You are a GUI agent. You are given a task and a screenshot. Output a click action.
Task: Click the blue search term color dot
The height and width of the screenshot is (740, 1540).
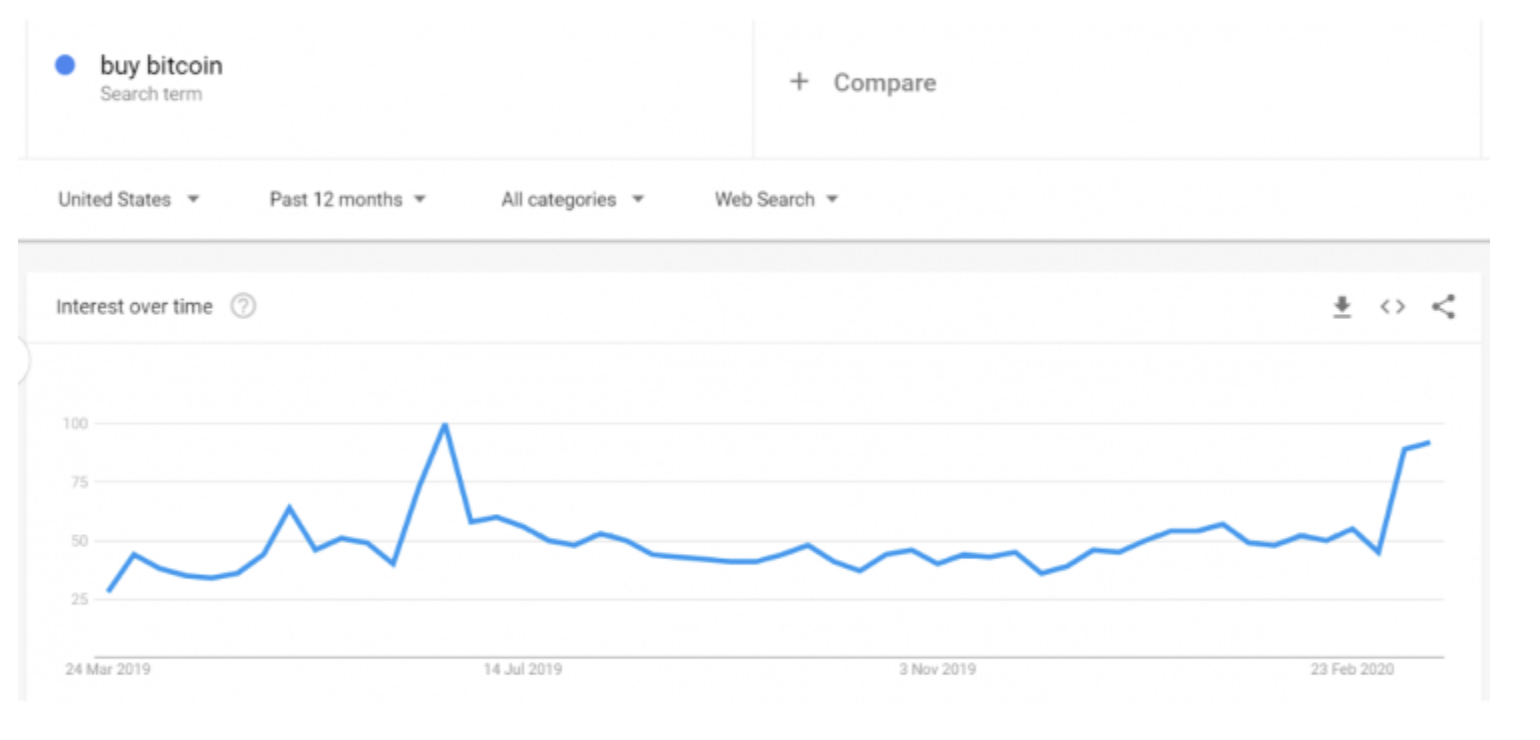pyautogui.click(x=64, y=65)
